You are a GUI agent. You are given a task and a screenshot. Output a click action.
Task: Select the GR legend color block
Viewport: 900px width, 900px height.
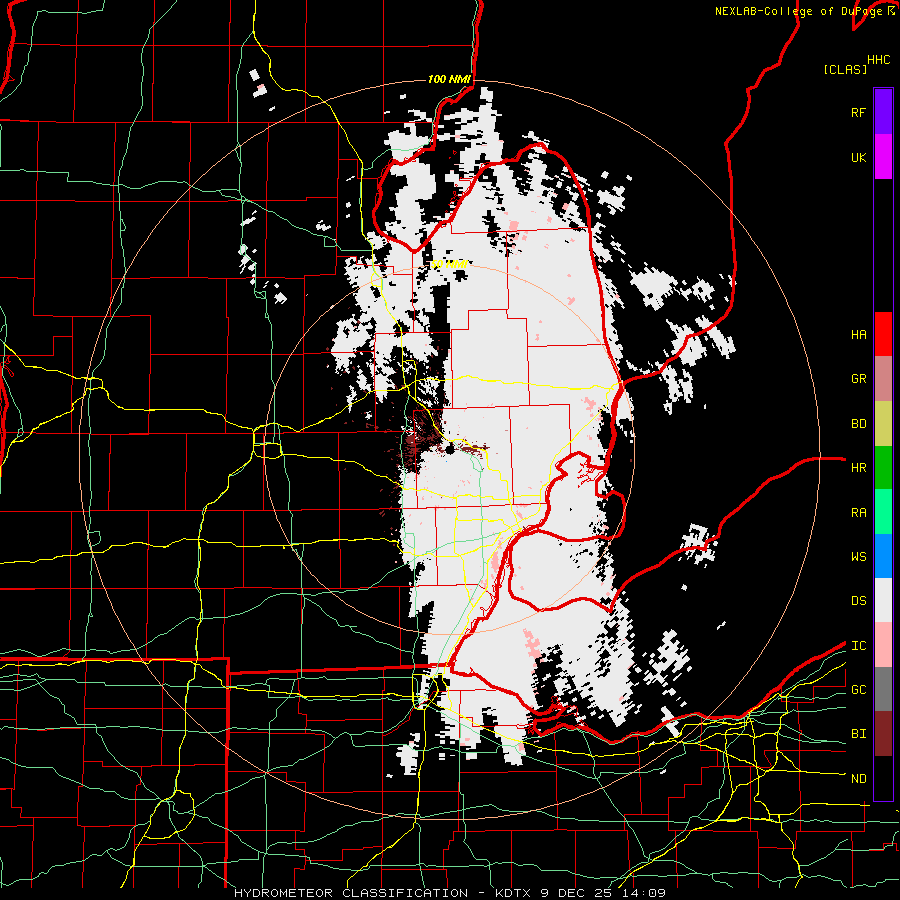pos(883,379)
